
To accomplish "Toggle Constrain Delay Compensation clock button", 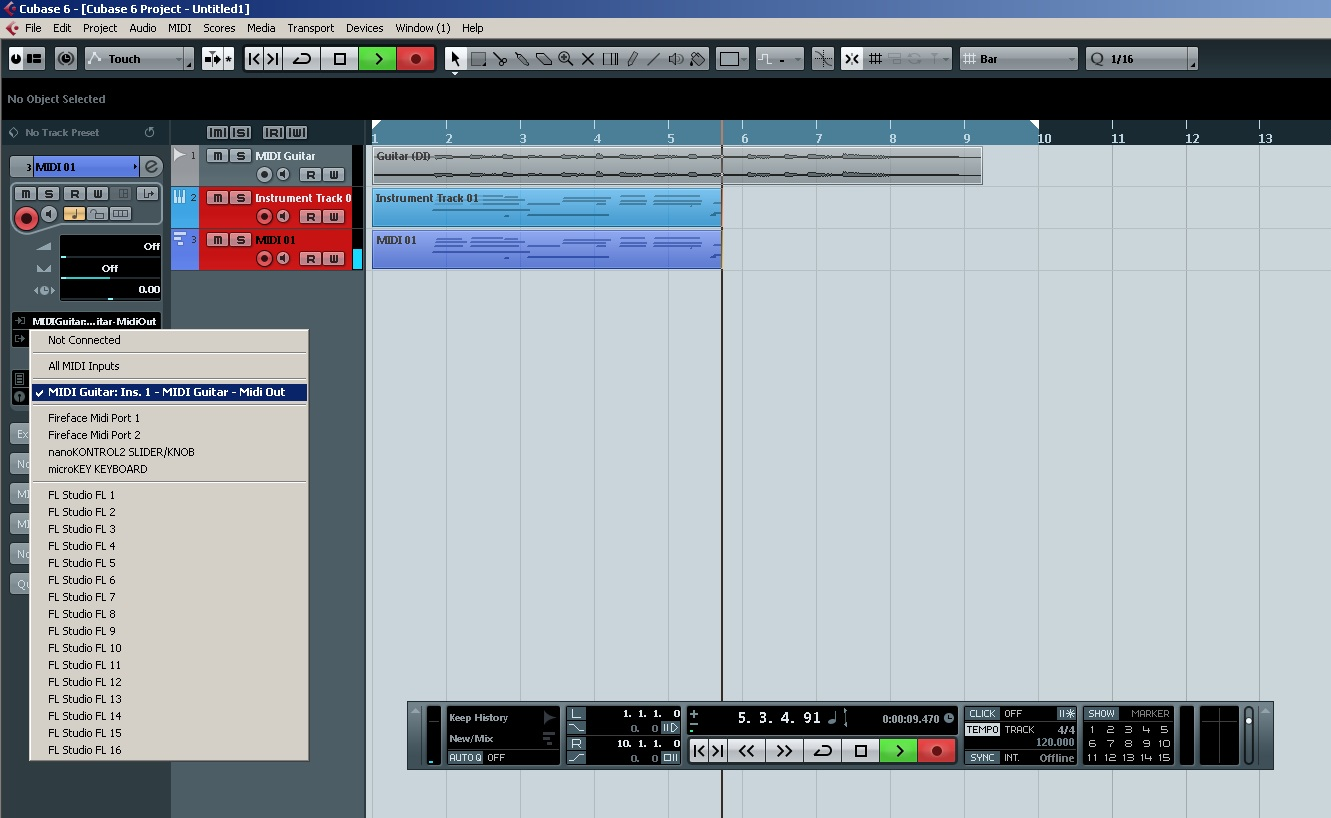I will 66,59.
